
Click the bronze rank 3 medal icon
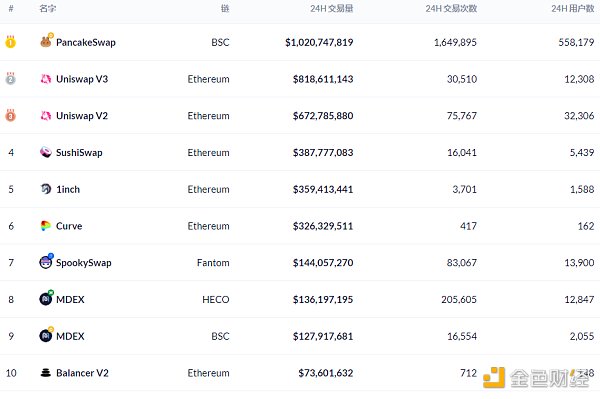[x=10, y=115]
